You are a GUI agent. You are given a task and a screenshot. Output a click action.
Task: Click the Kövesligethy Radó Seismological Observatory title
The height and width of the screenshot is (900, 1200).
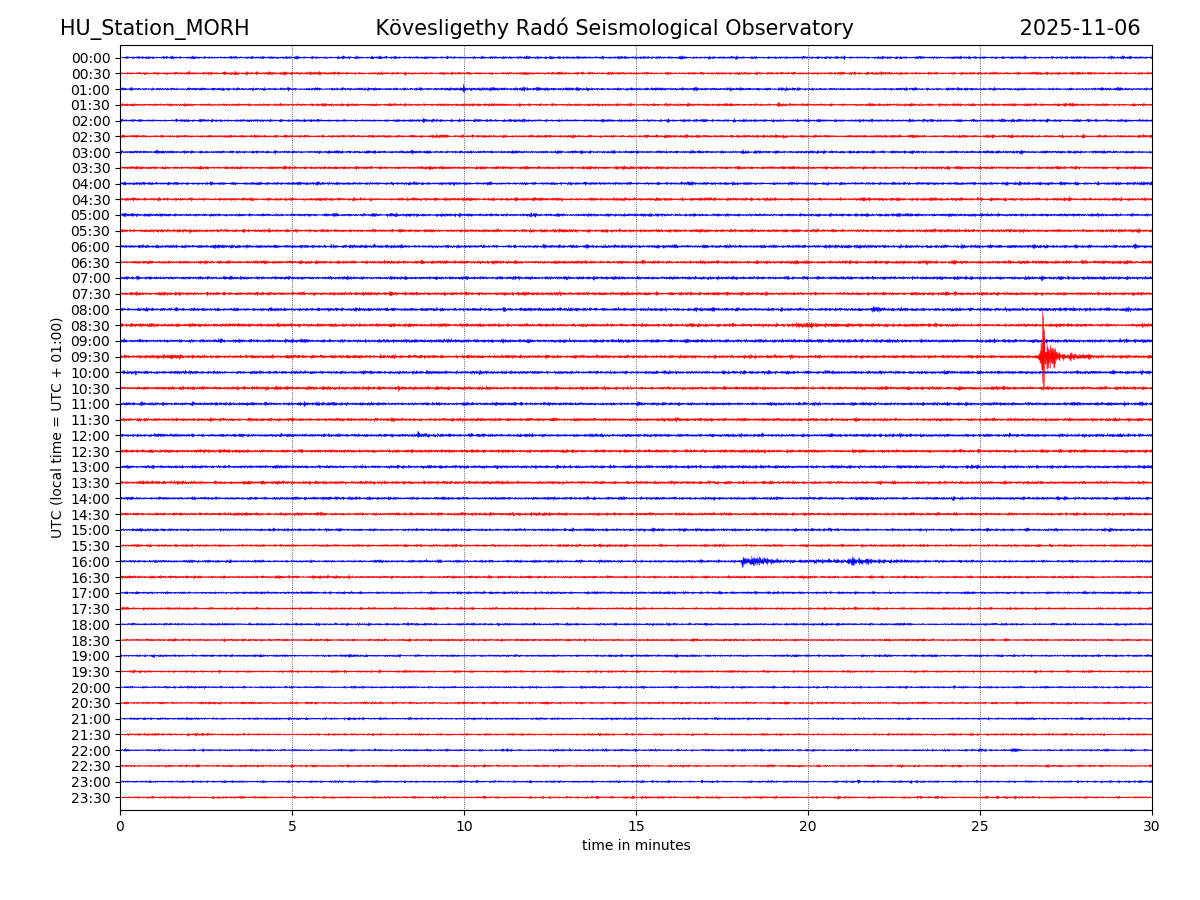(614, 28)
